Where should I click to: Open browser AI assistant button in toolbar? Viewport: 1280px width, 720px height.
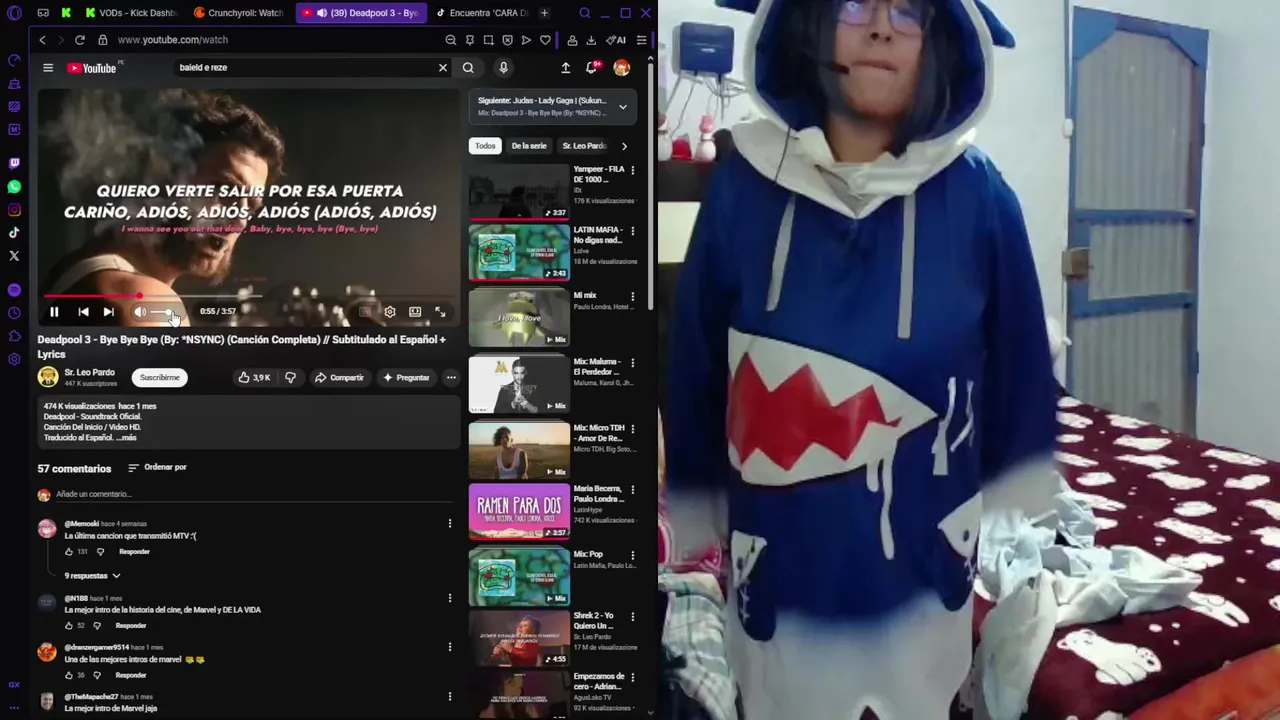616,40
